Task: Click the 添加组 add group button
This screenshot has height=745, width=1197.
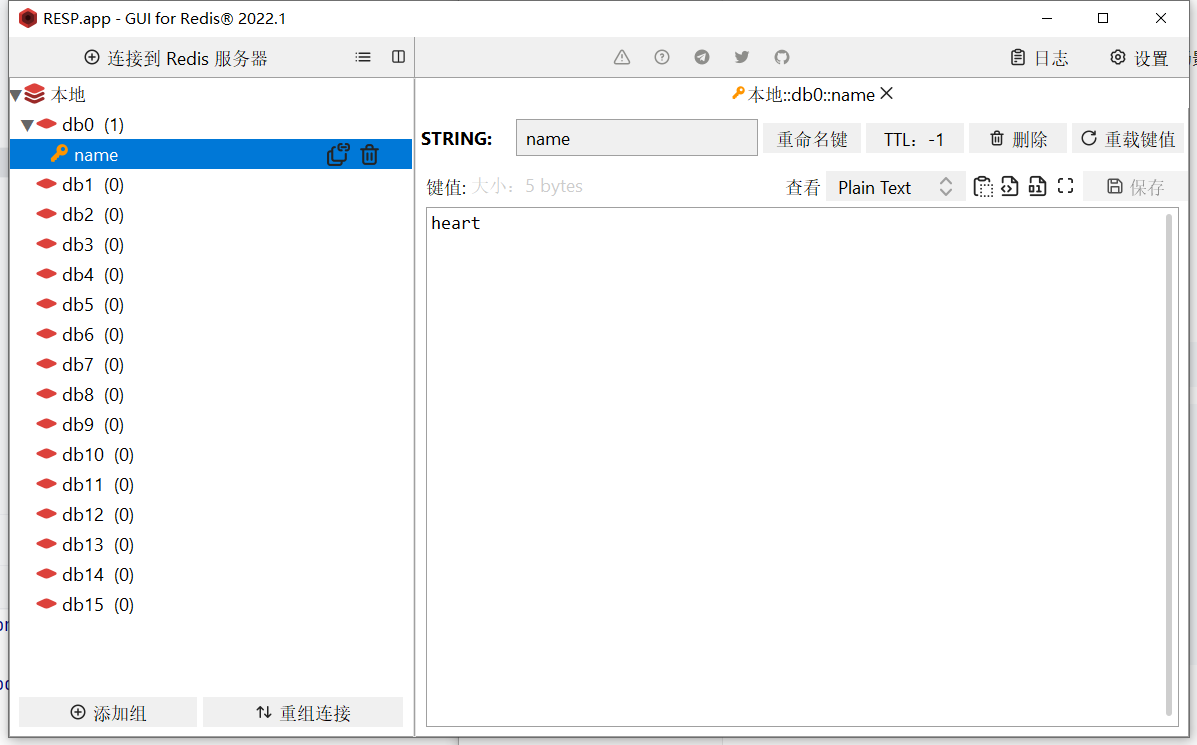Action: pyautogui.click(x=108, y=712)
